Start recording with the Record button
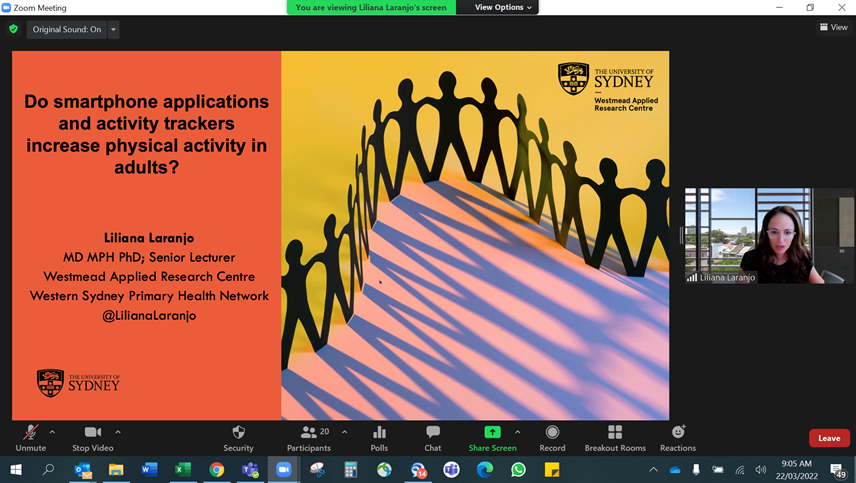 click(x=552, y=438)
